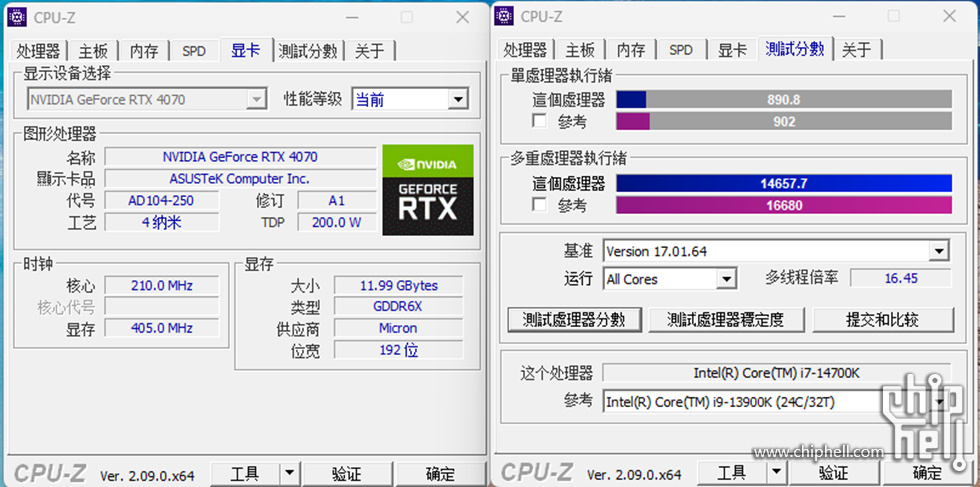Click the 类型 GDDR6X field
980x487 pixels.
399,306
